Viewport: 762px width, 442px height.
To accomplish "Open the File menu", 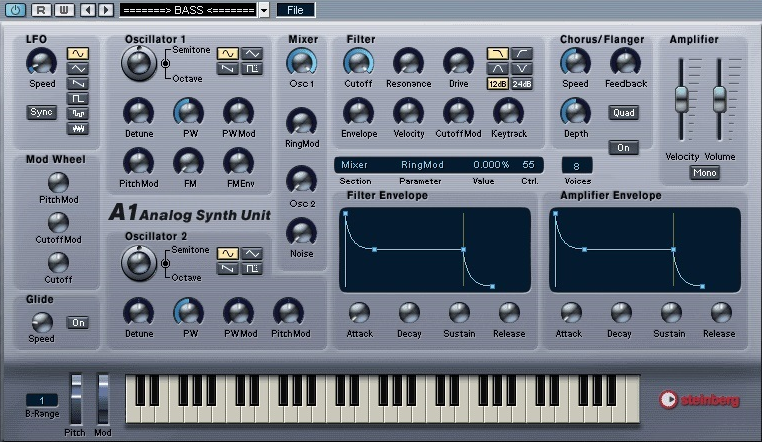I will [295, 10].
